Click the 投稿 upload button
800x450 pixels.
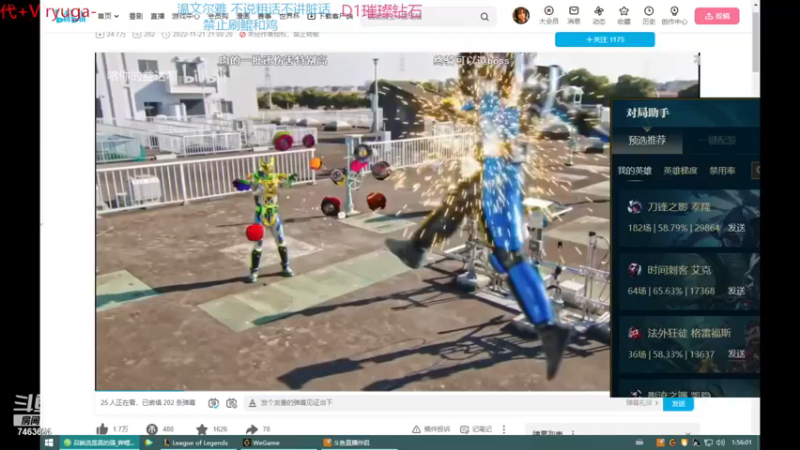coord(717,16)
